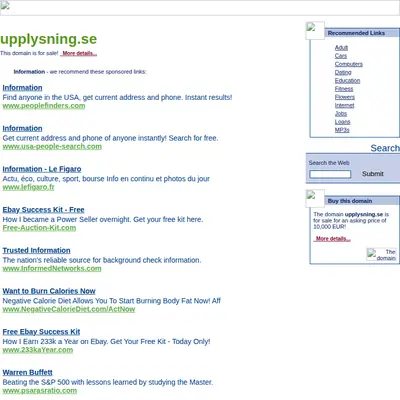The width and height of the screenshot is (400, 400).
Task: Select Flowers in Recommended Links
Action: (x=345, y=97)
